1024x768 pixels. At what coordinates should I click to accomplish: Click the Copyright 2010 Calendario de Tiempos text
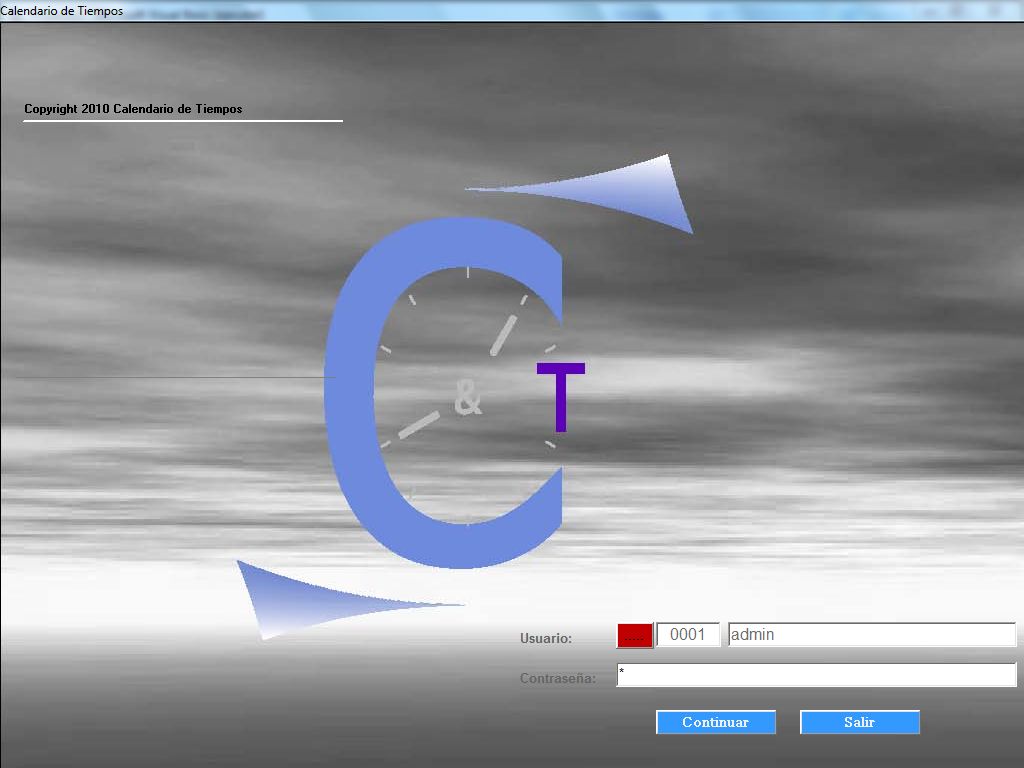(133, 109)
